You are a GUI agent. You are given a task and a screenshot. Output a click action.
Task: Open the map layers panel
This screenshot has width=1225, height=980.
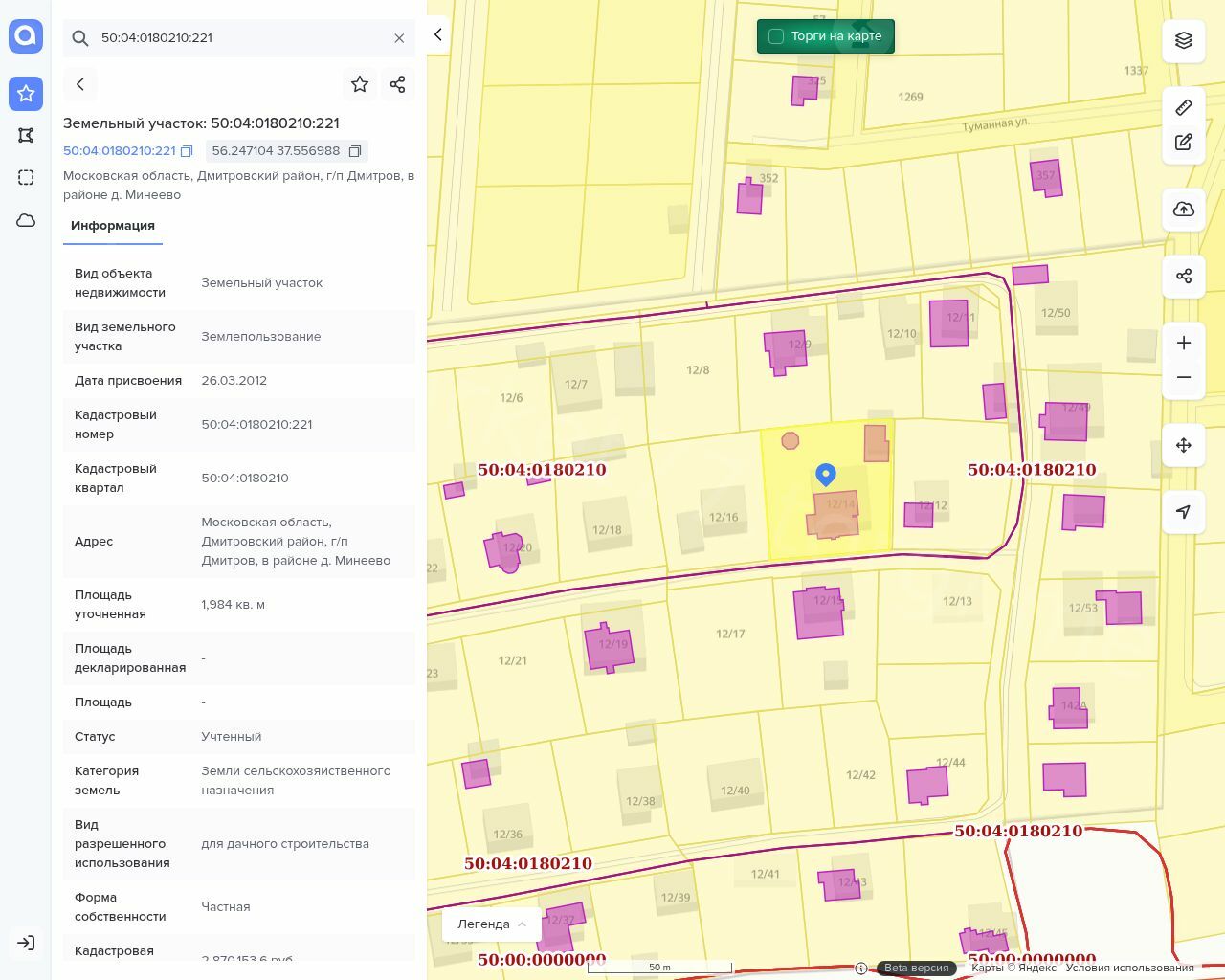[1184, 41]
